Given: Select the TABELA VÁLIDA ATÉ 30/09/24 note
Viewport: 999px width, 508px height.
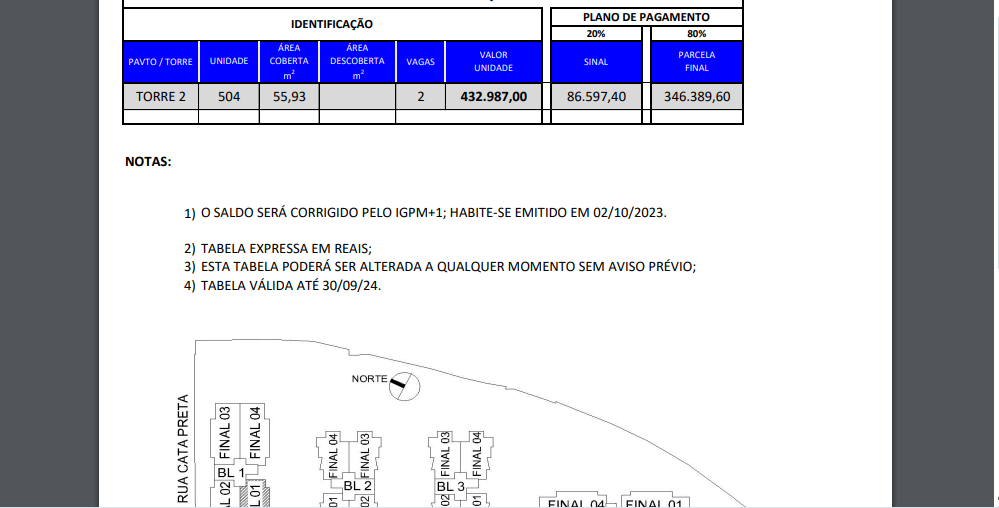Looking at the screenshot, I should pos(291,286).
